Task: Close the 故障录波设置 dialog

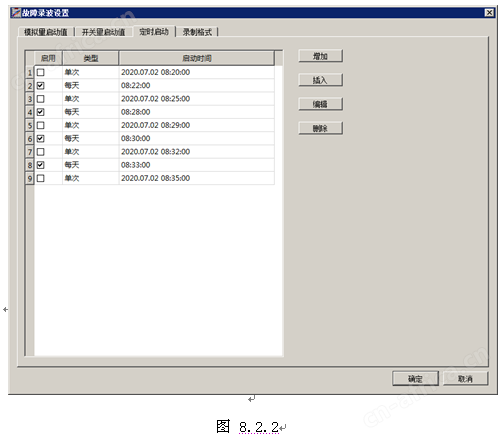Action: (x=489, y=13)
